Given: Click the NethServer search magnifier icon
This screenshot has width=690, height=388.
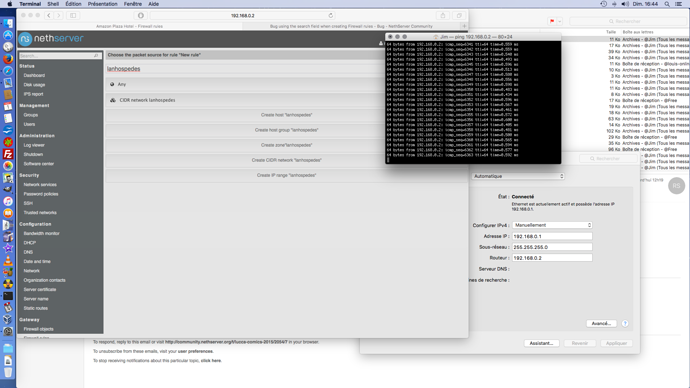Looking at the screenshot, I should [x=96, y=56].
